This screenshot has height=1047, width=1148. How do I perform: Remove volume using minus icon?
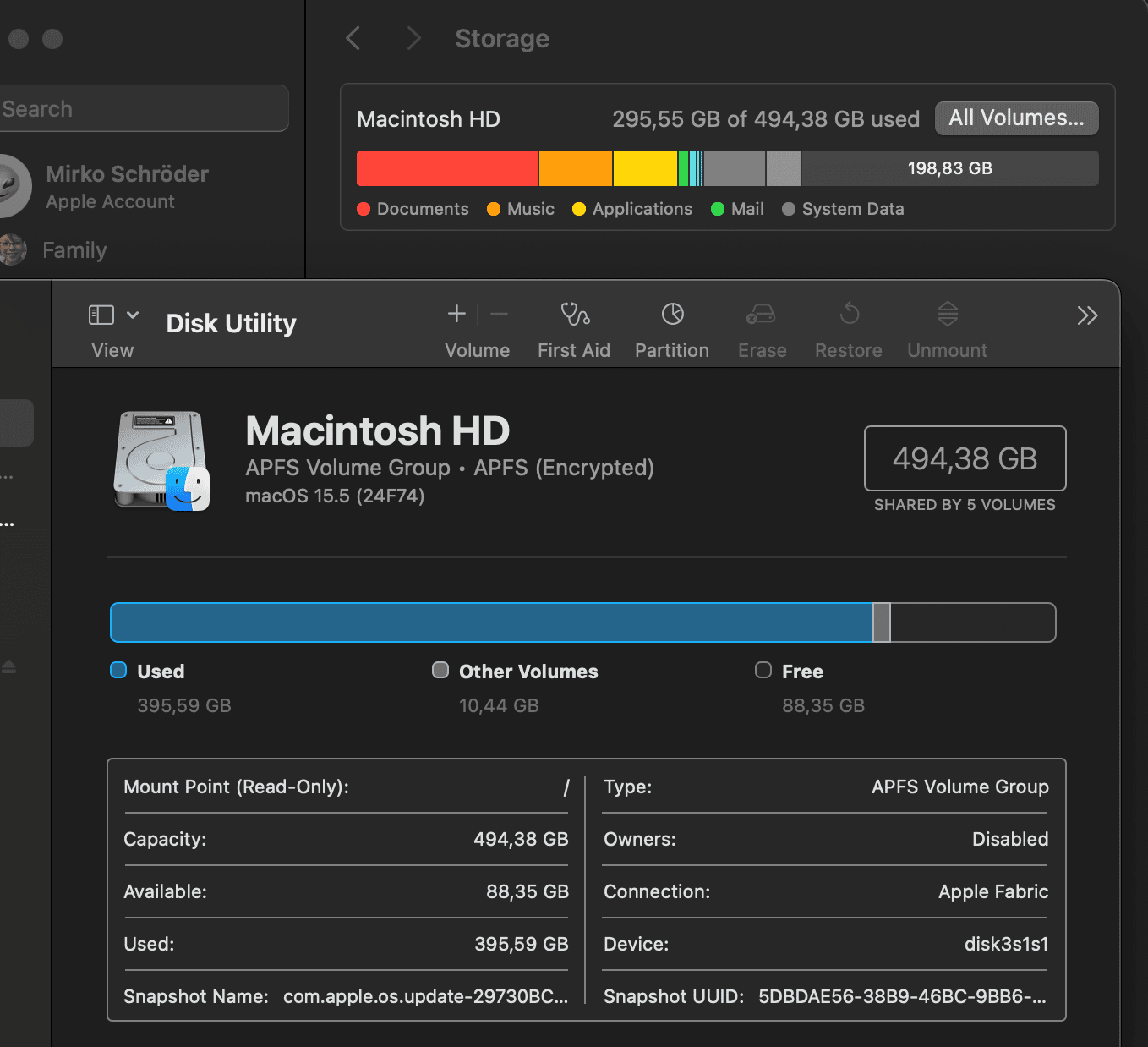[x=500, y=314]
